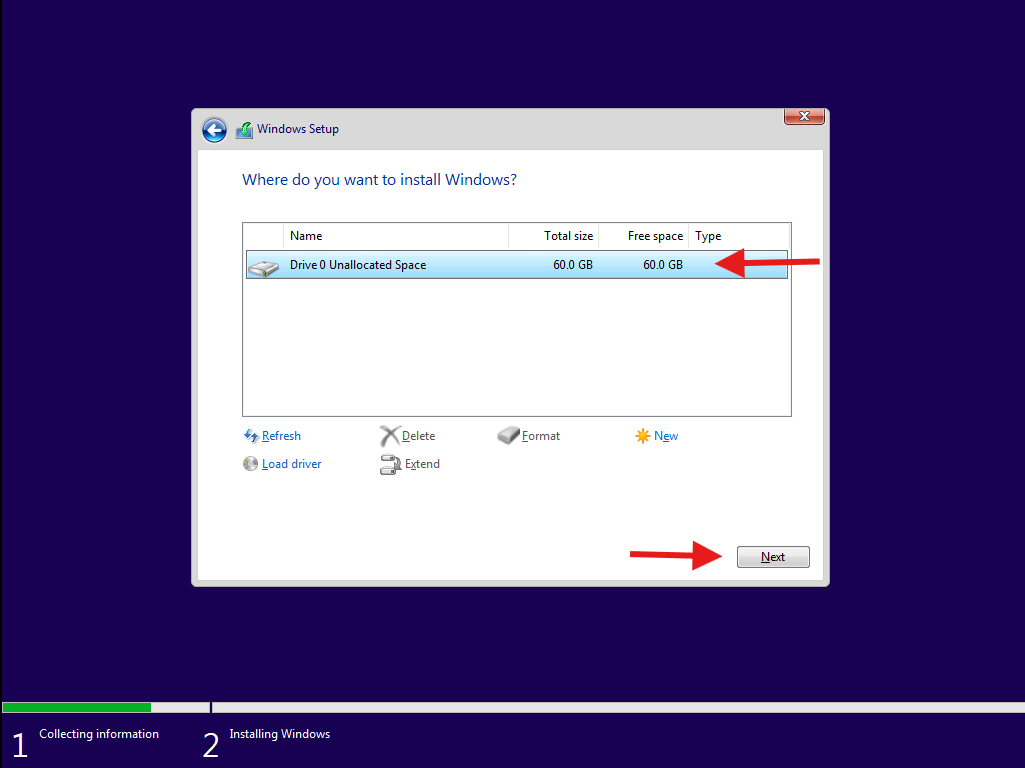1025x768 pixels.
Task: Click the Format drive icon
Action: pos(509,435)
